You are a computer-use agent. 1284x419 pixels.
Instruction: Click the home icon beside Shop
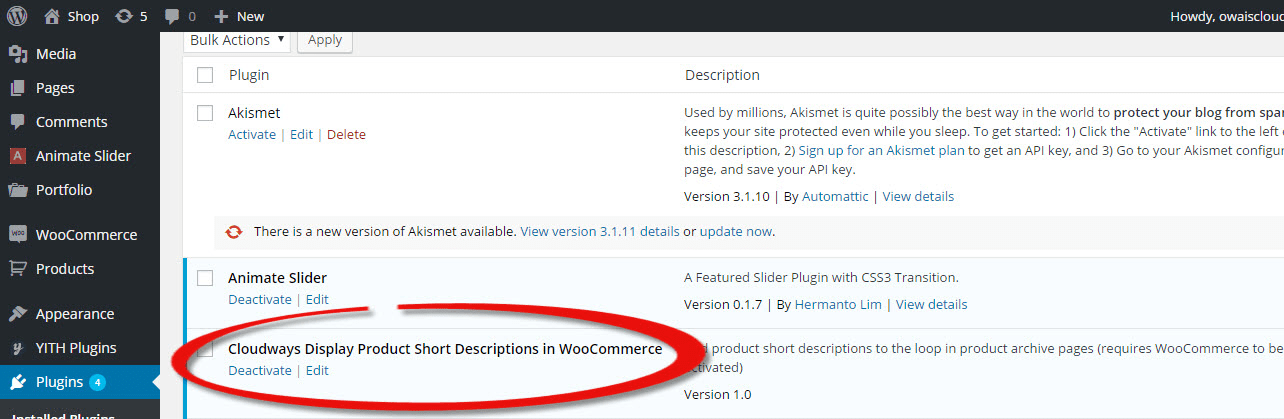pyautogui.click(x=52, y=16)
